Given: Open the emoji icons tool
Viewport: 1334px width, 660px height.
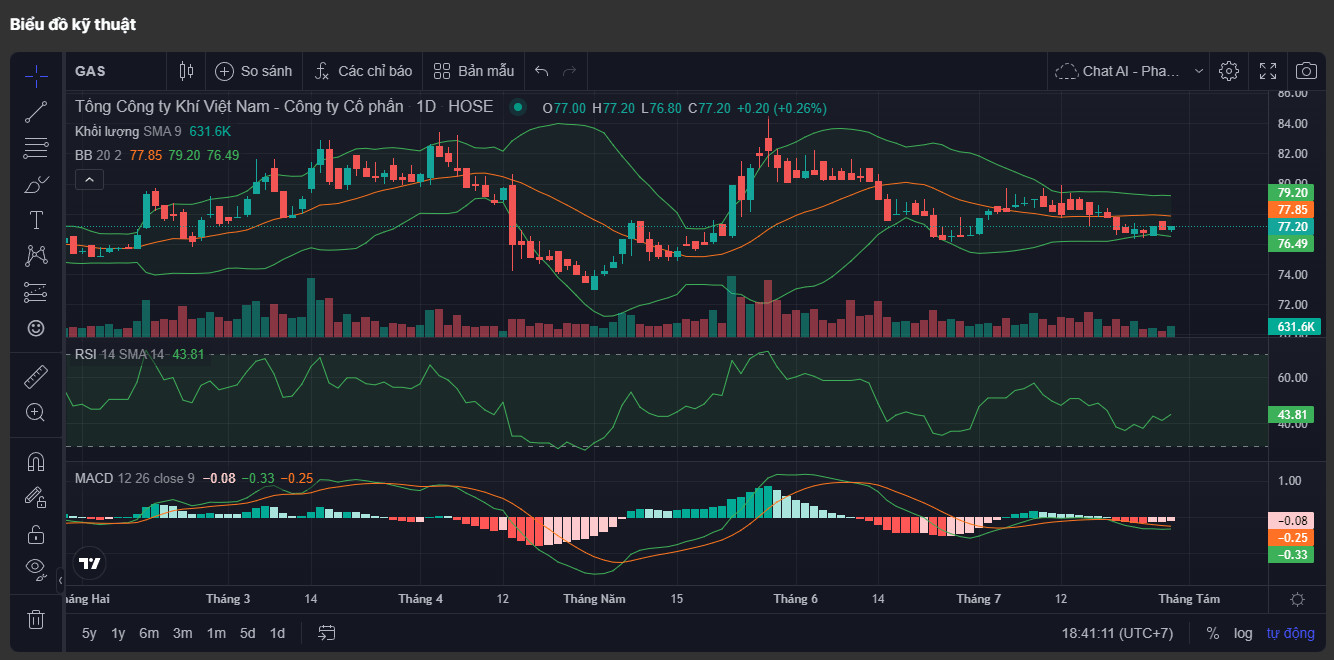Looking at the screenshot, I should [36, 328].
